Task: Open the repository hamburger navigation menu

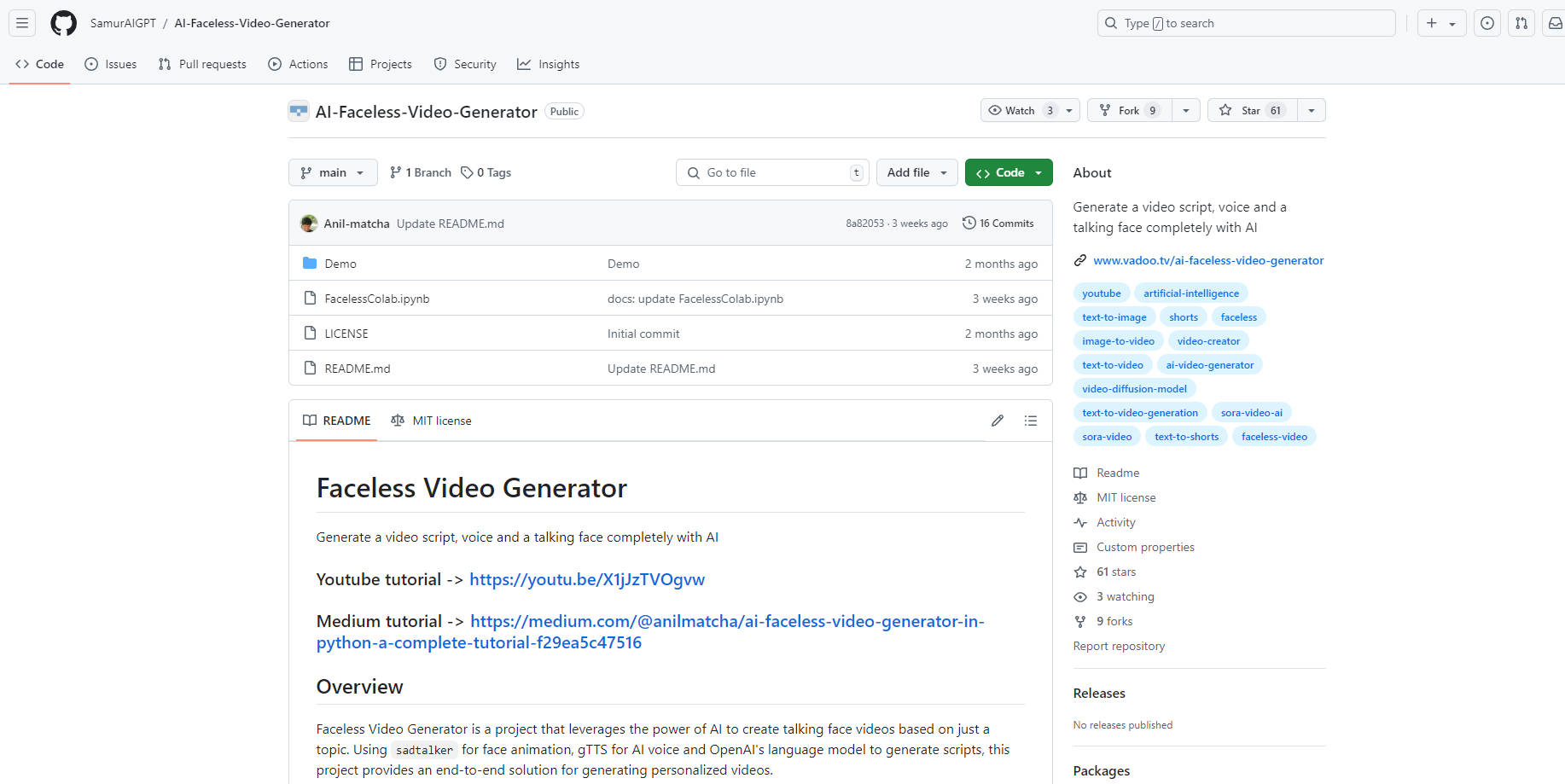Action: (x=22, y=23)
